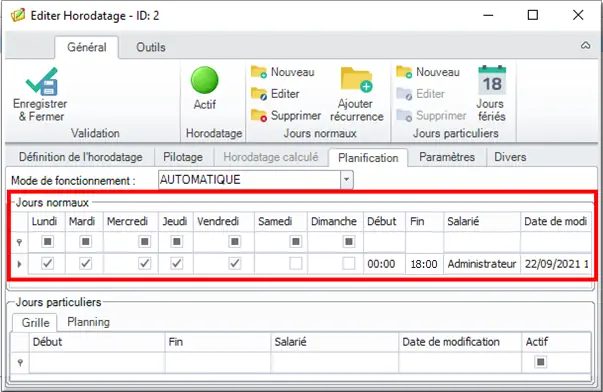Select Grille tab in Jours particuliers
Viewport: 603px width, 392px height.
(x=35, y=322)
